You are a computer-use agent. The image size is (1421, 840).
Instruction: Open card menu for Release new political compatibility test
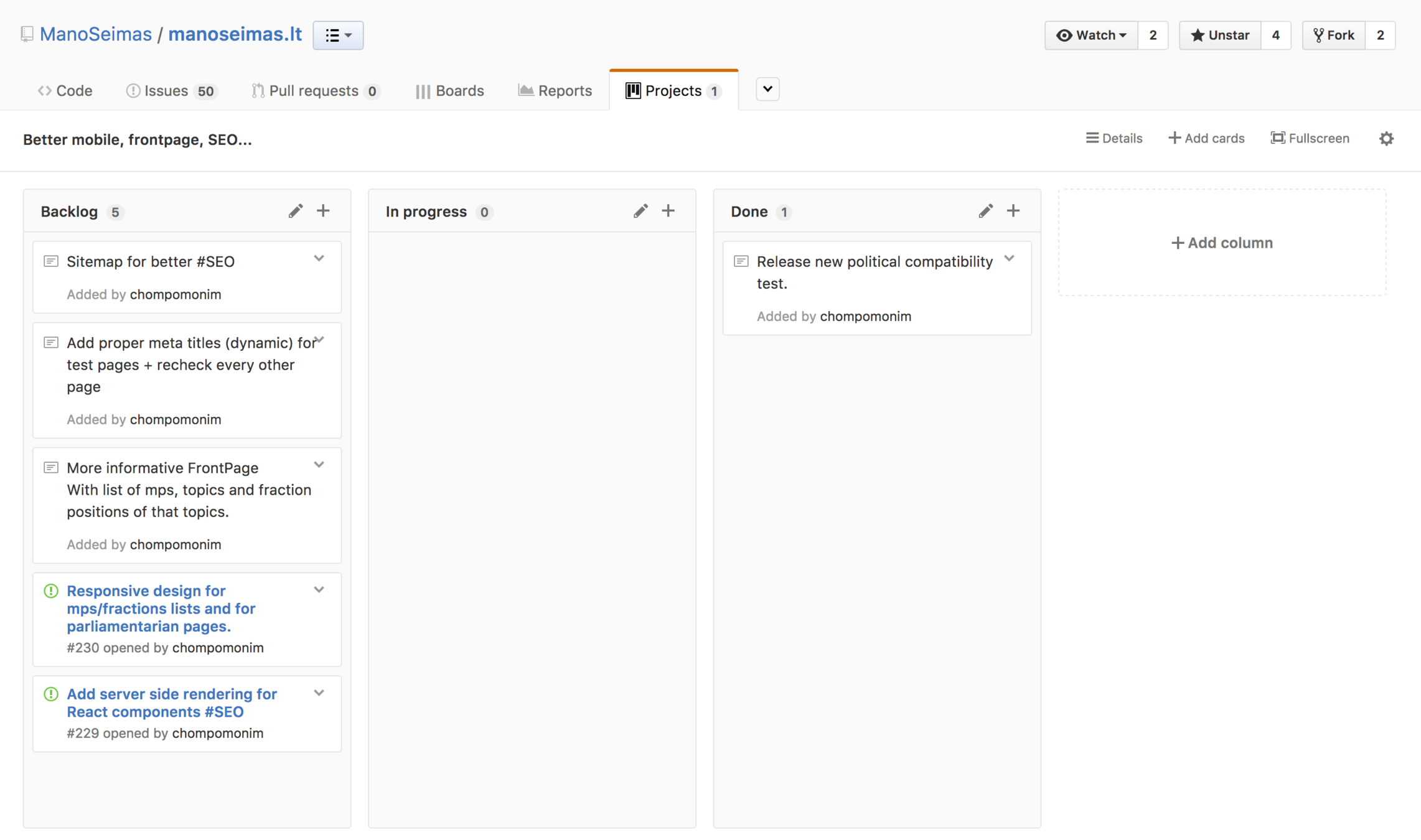pyautogui.click(x=1009, y=259)
